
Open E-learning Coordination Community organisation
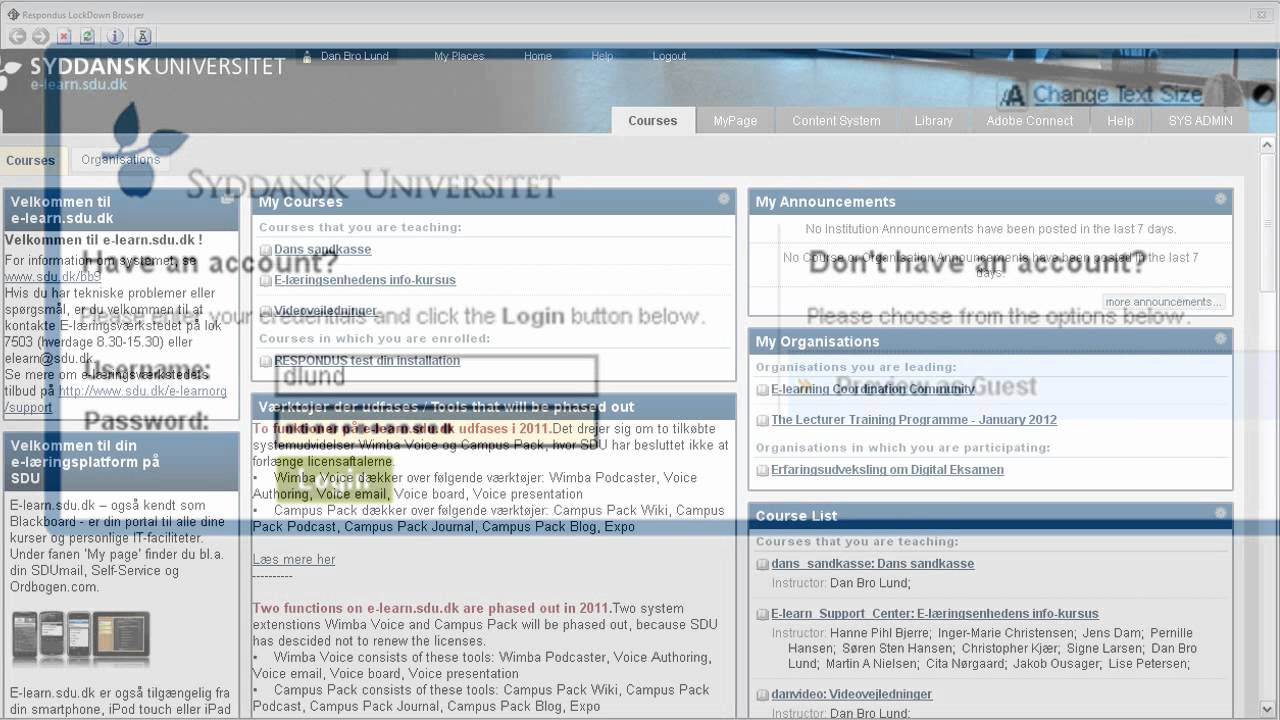(873, 389)
